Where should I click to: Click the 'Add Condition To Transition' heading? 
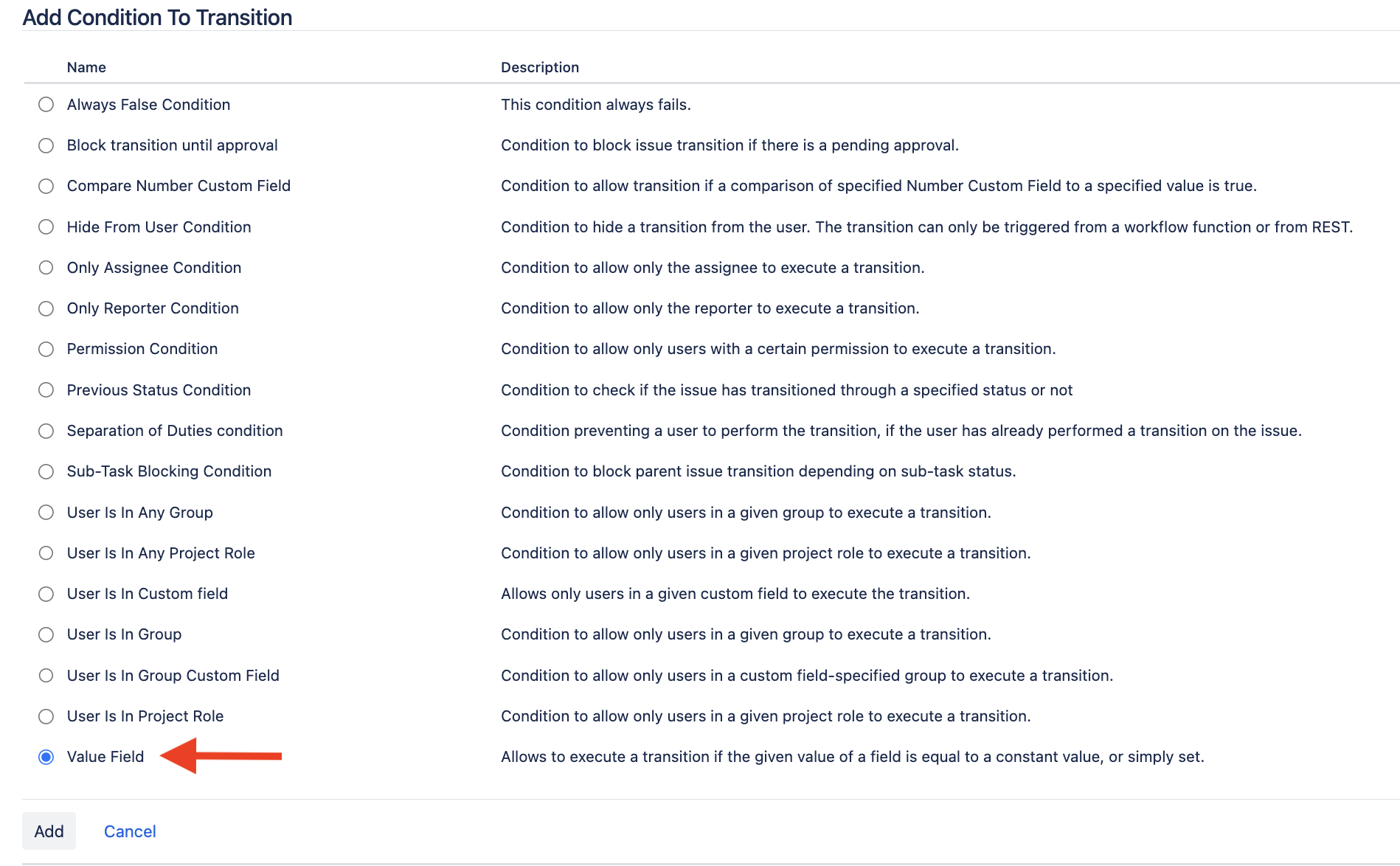(157, 17)
